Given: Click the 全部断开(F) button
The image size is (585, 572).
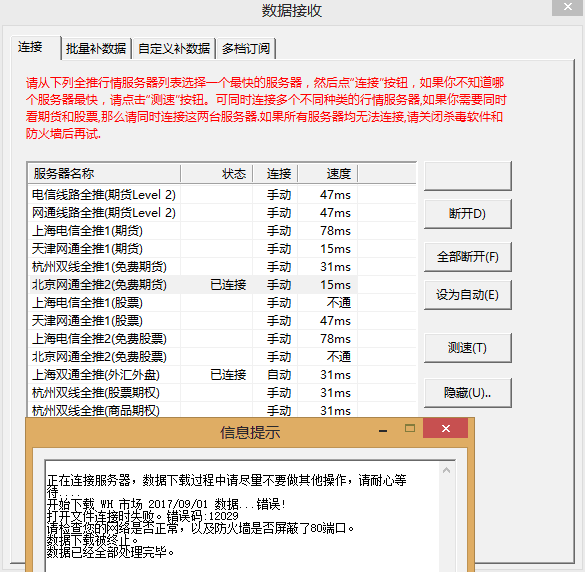Looking at the screenshot, I should pyautogui.click(x=467, y=257).
